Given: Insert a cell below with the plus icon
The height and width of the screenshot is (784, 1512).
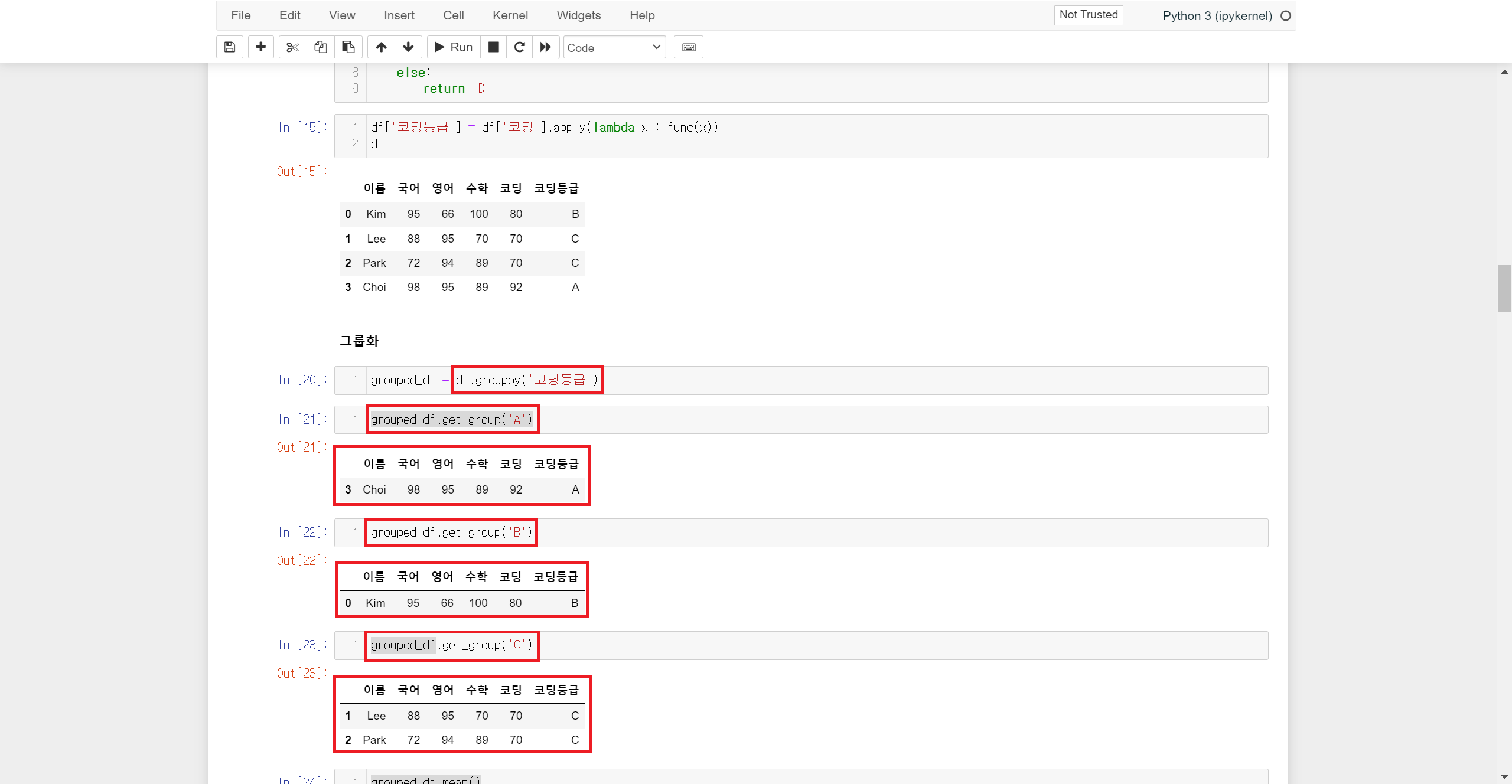Looking at the screenshot, I should pyautogui.click(x=260, y=47).
